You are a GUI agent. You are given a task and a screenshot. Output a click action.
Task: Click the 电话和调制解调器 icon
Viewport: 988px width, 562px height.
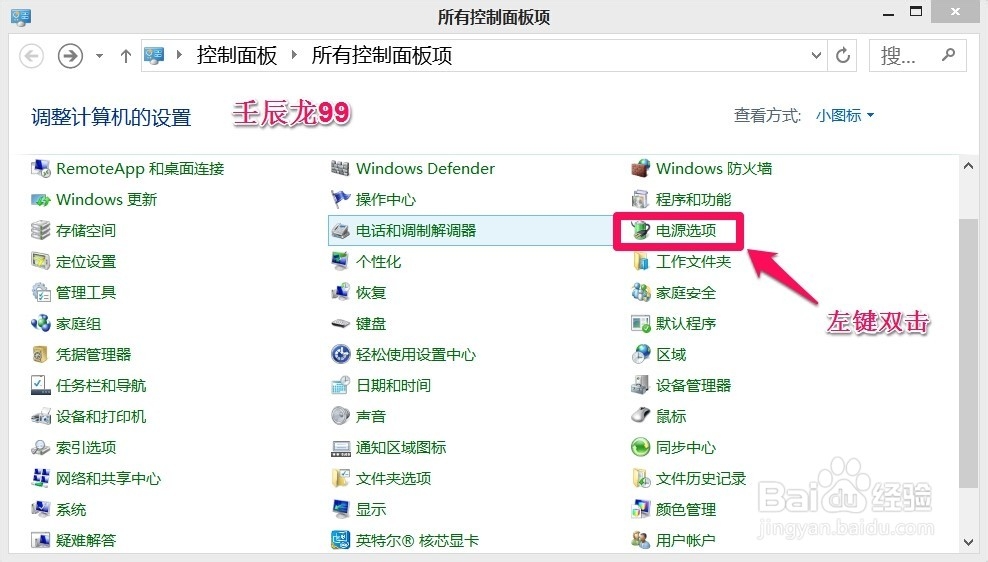[x=340, y=231]
